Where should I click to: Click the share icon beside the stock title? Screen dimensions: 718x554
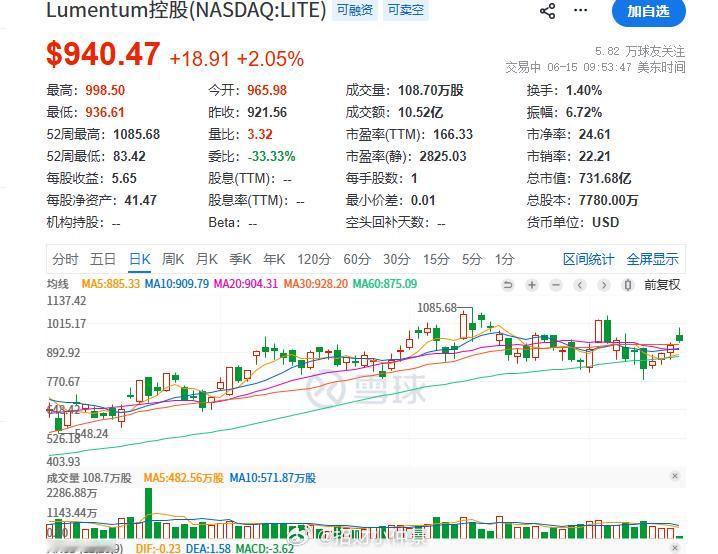tap(547, 11)
